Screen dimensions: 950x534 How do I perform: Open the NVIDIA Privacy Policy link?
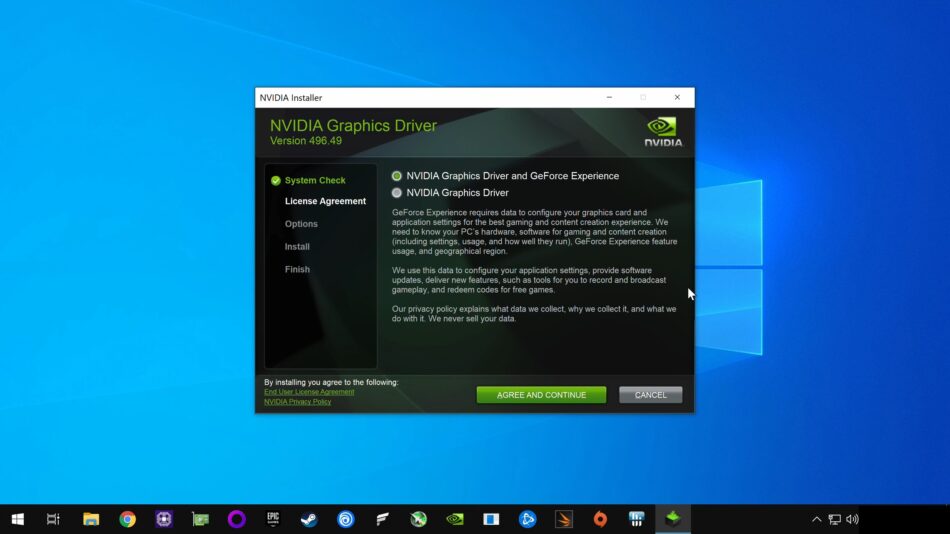(x=297, y=402)
